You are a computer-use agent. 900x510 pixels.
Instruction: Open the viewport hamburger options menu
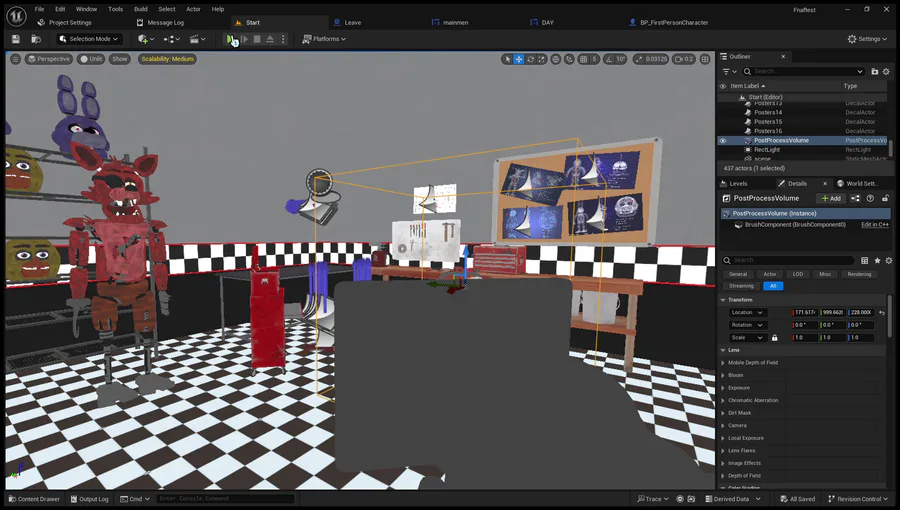pyautogui.click(x=15, y=59)
